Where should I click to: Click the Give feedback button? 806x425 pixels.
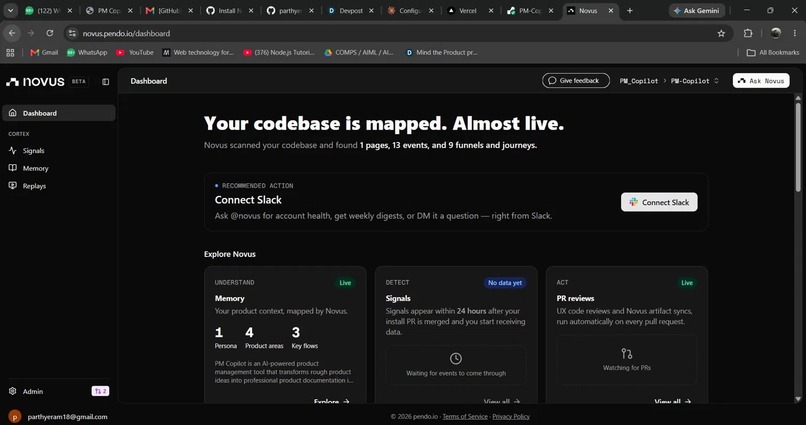tap(576, 81)
